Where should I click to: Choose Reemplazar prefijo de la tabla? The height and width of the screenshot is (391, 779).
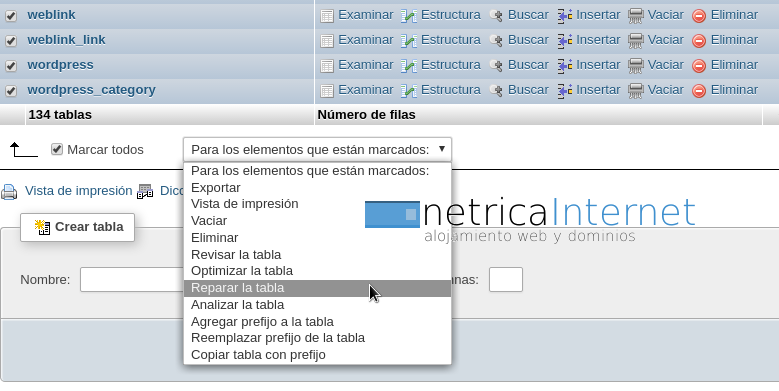click(x=317, y=338)
